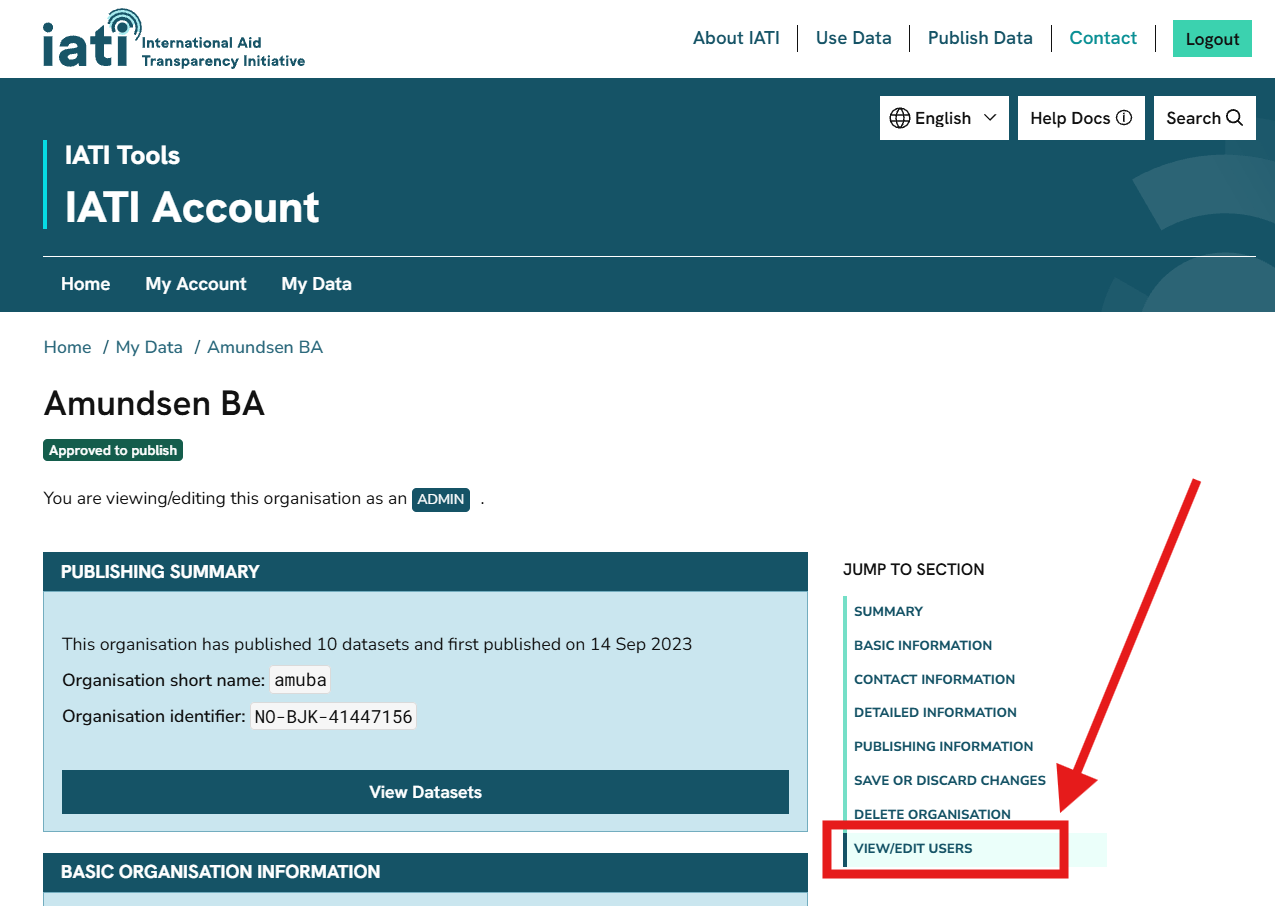The width and height of the screenshot is (1275, 906).
Task: Click the My Data breadcrumb link
Action: 149,347
